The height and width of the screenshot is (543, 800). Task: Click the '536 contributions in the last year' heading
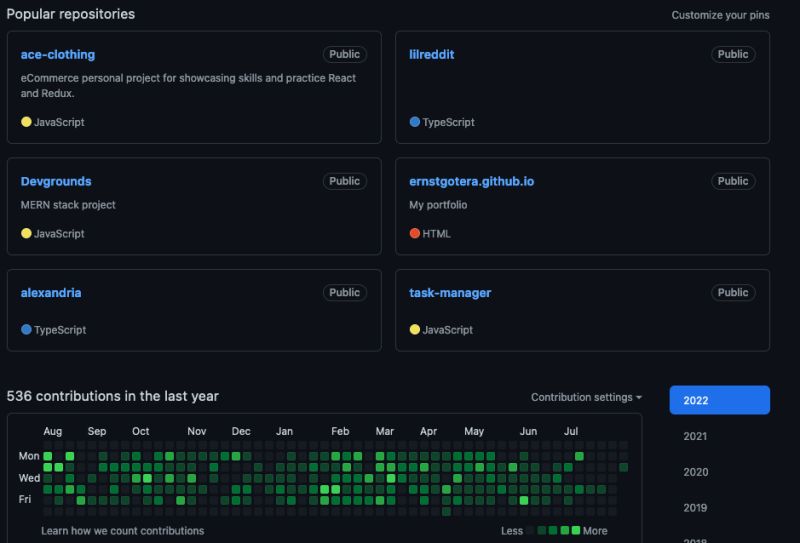click(x=113, y=397)
